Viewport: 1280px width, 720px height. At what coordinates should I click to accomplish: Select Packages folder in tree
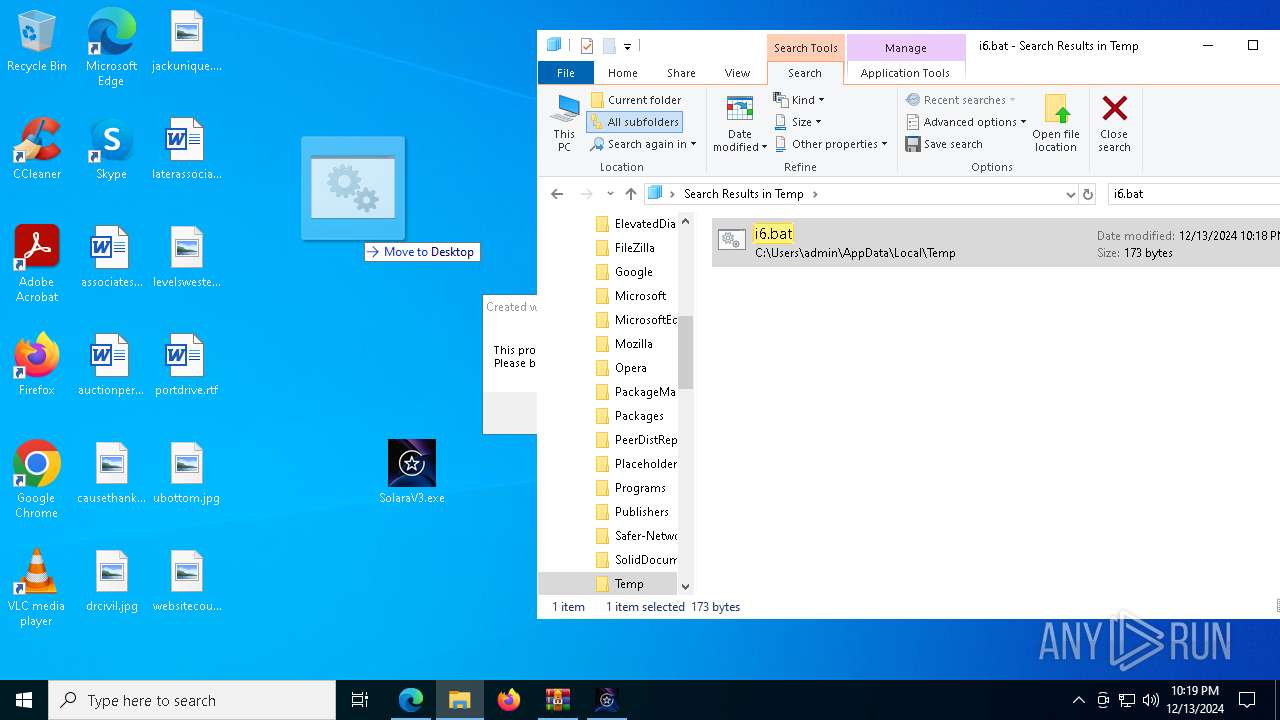coord(638,416)
